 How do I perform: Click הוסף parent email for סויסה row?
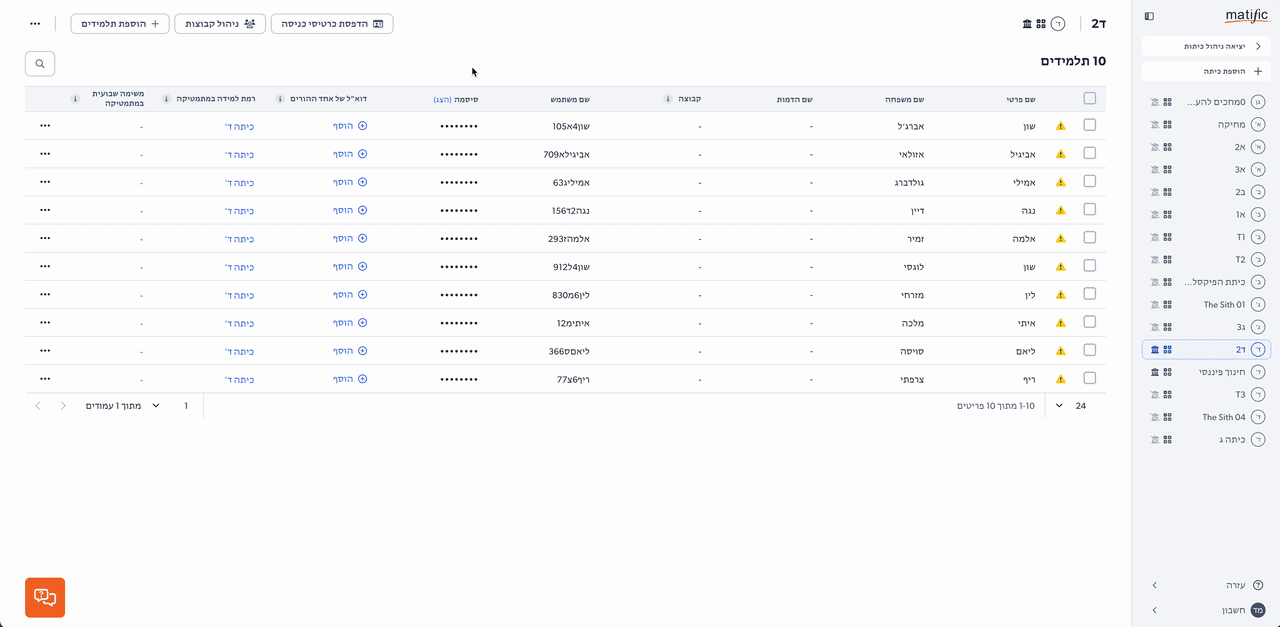point(350,351)
